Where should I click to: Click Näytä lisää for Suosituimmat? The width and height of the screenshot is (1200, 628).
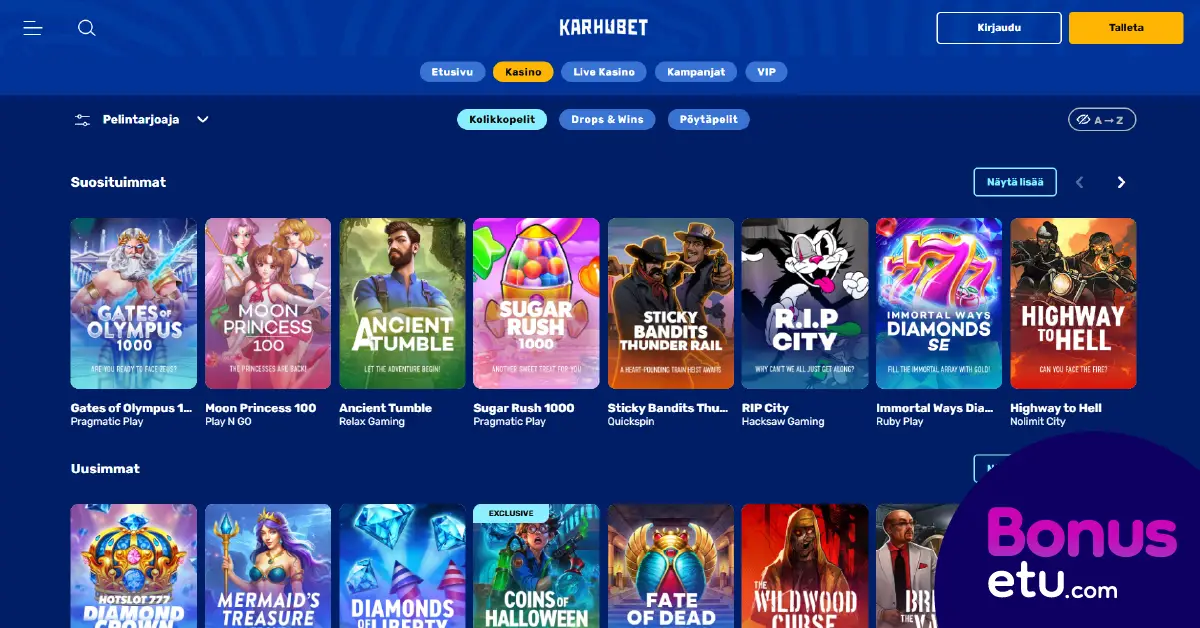(1015, 182)
